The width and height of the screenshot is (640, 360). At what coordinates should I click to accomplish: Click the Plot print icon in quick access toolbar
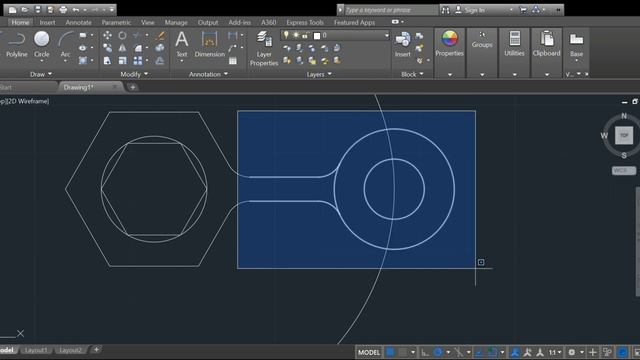coord(63,9)
